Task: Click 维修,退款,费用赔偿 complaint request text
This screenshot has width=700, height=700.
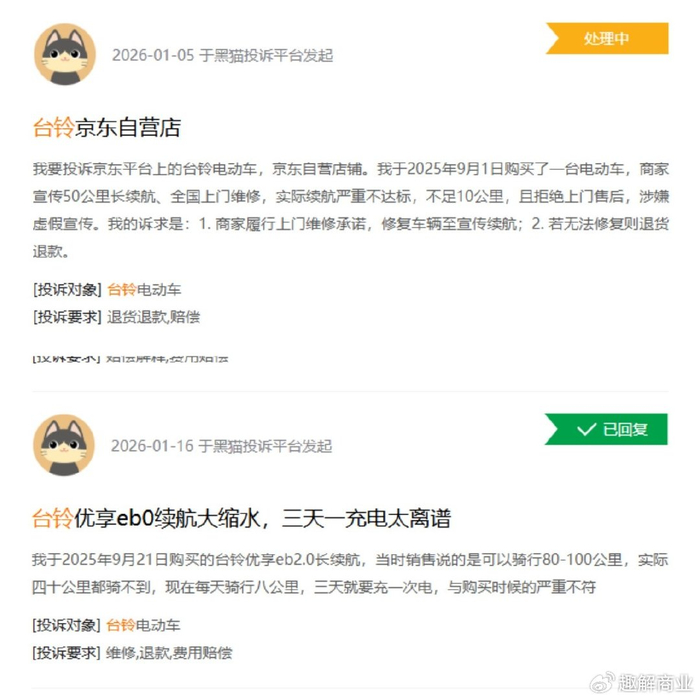Action: click(x=169, y=653)
